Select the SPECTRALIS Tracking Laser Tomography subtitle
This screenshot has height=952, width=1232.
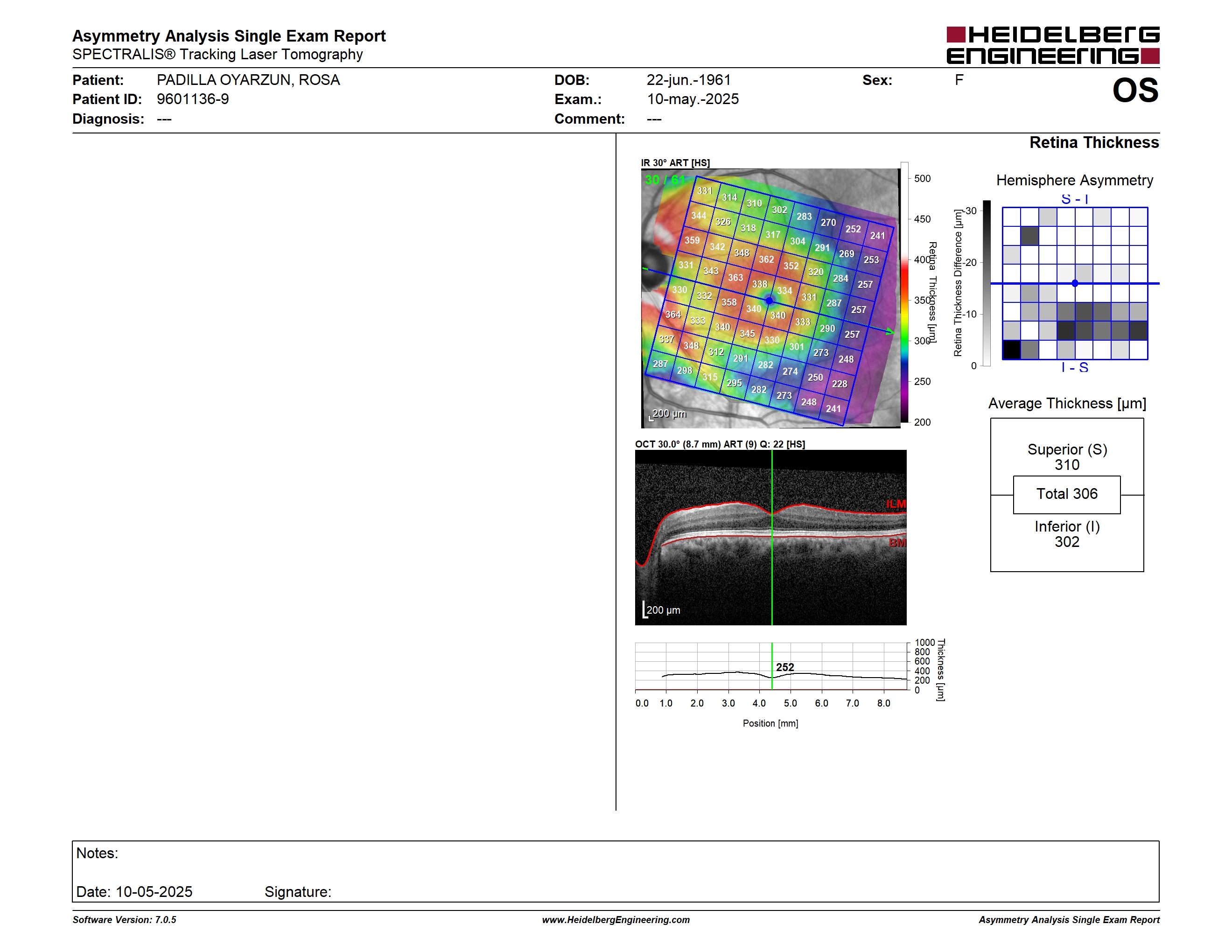pos(218,55)
